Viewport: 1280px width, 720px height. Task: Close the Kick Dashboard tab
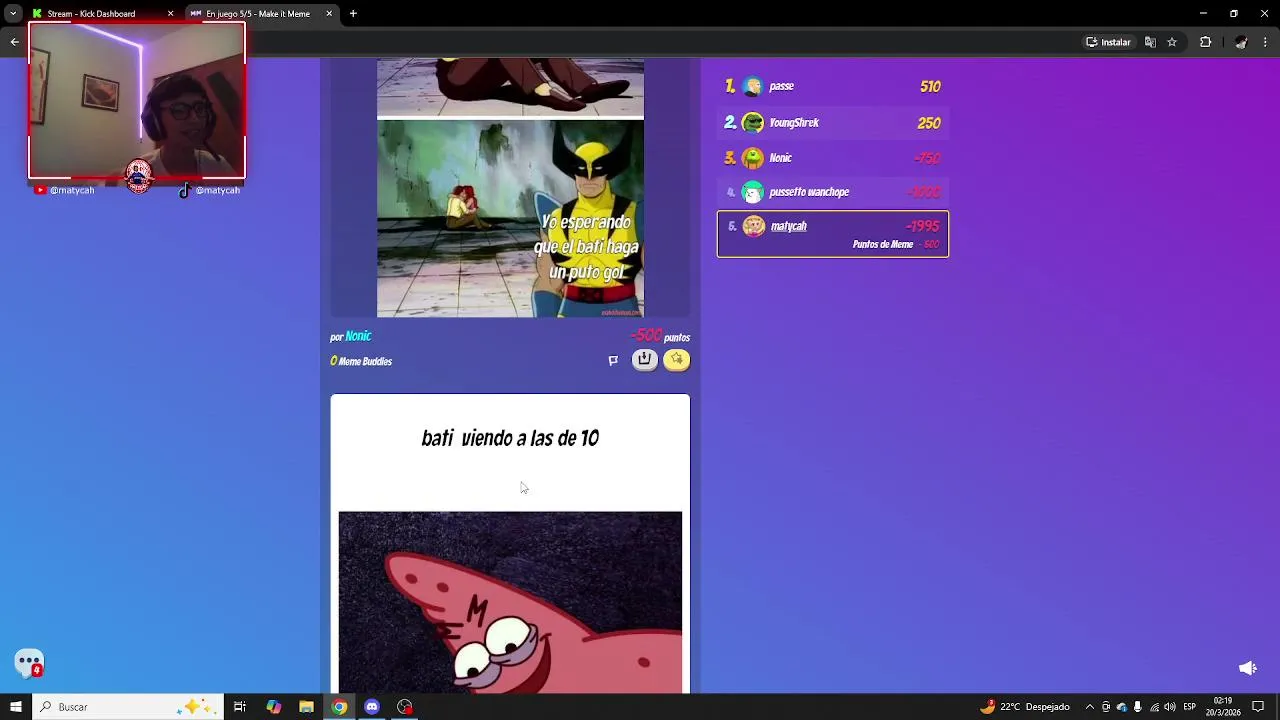tap(170, 14)
